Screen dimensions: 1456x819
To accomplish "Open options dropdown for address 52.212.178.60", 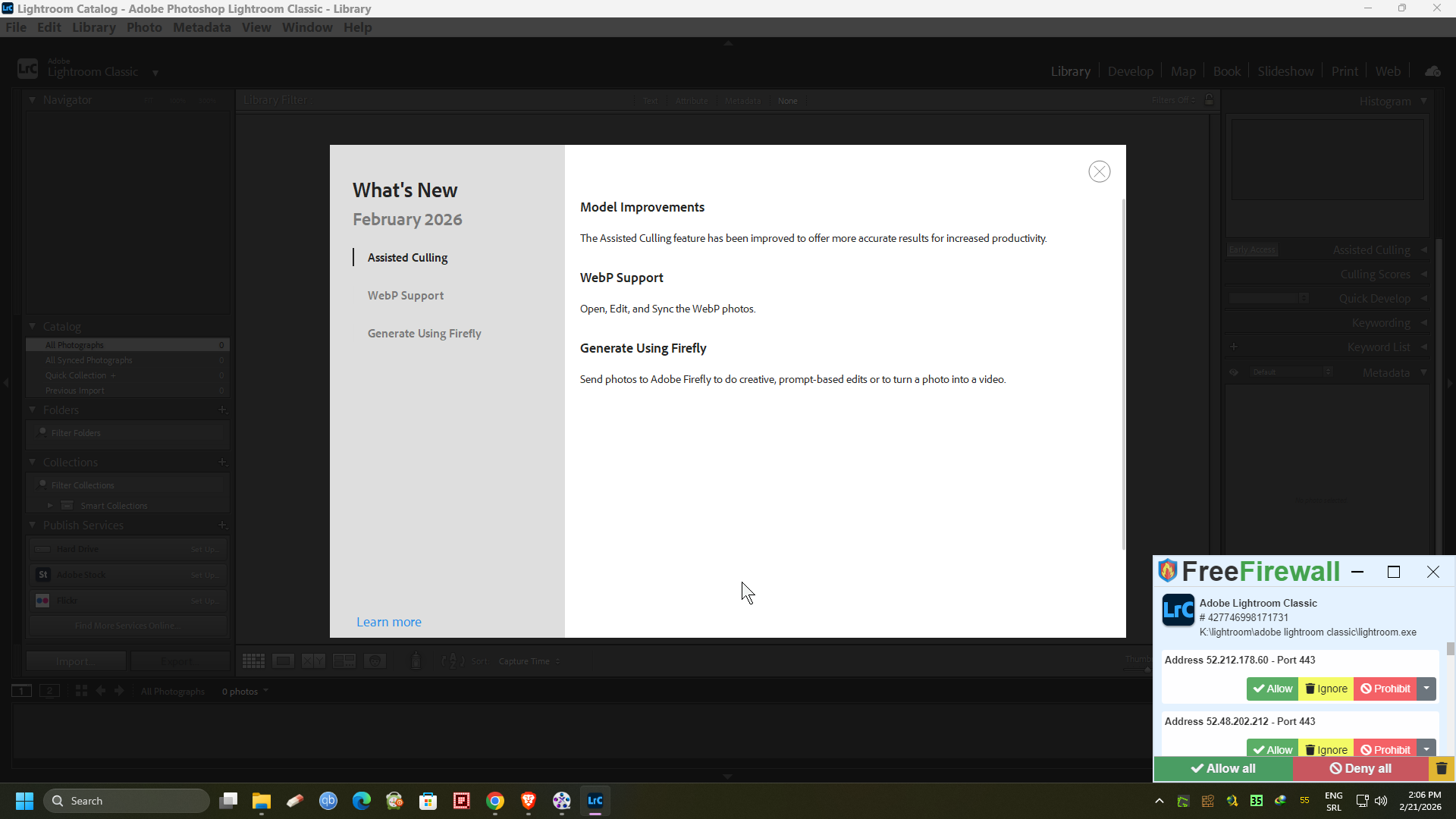I will coord(1426,689).
